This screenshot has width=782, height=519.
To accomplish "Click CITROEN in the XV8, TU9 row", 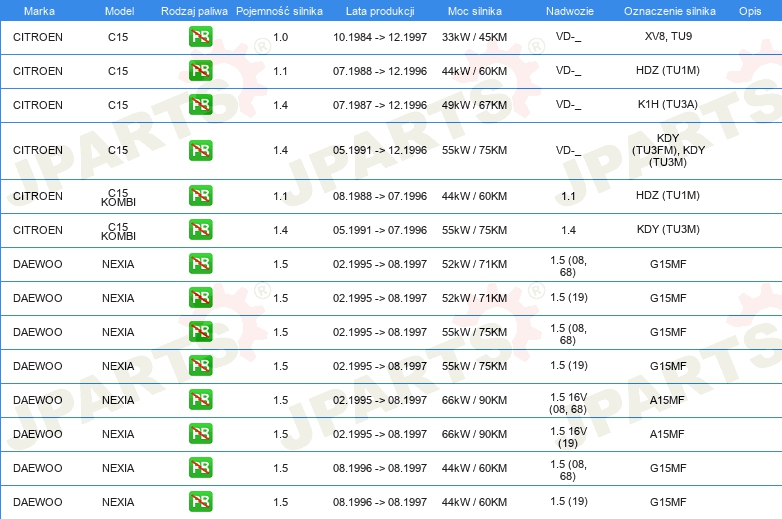I will pos(38,37).
